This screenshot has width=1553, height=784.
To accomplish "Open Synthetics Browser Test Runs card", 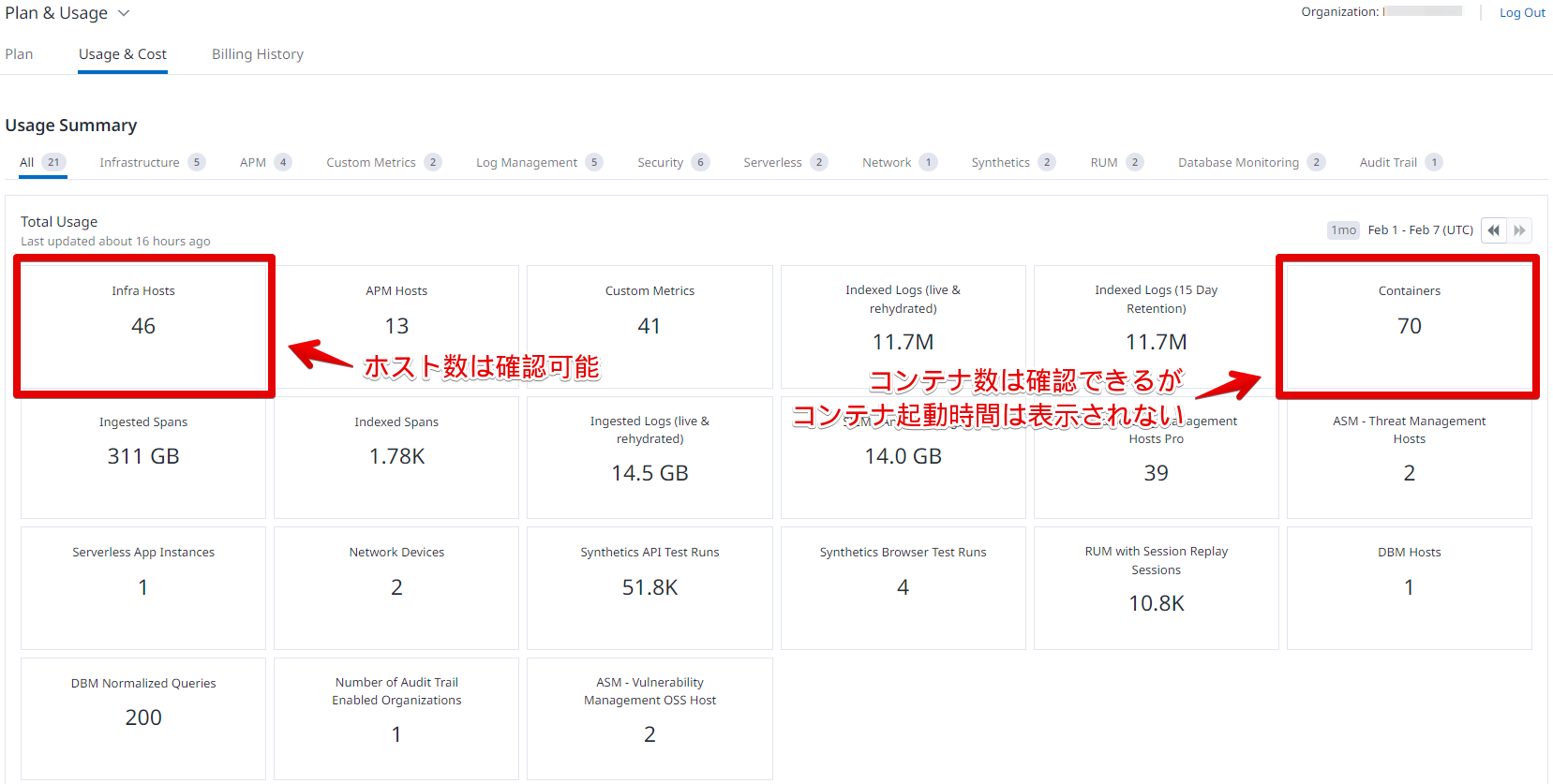I will tap(903, 588).
